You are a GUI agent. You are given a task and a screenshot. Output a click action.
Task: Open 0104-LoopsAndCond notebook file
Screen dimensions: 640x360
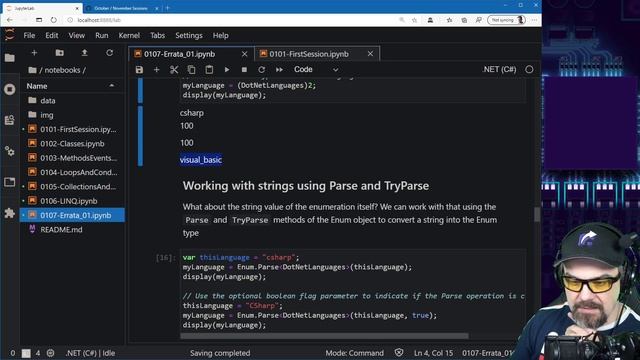[72, 172]
